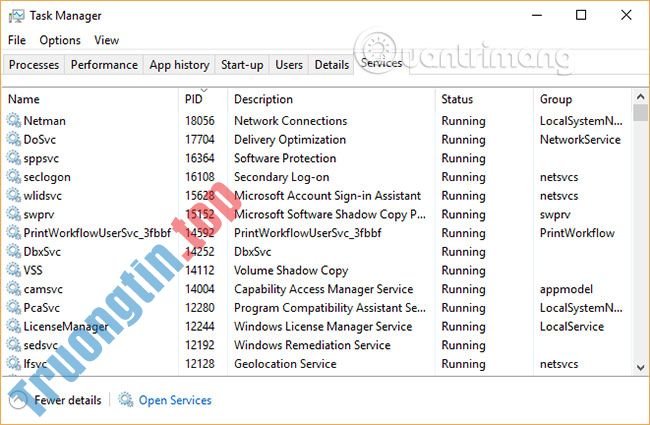Click the Open Services link
This screenshot has height=425, width=650.
point(175,400)
